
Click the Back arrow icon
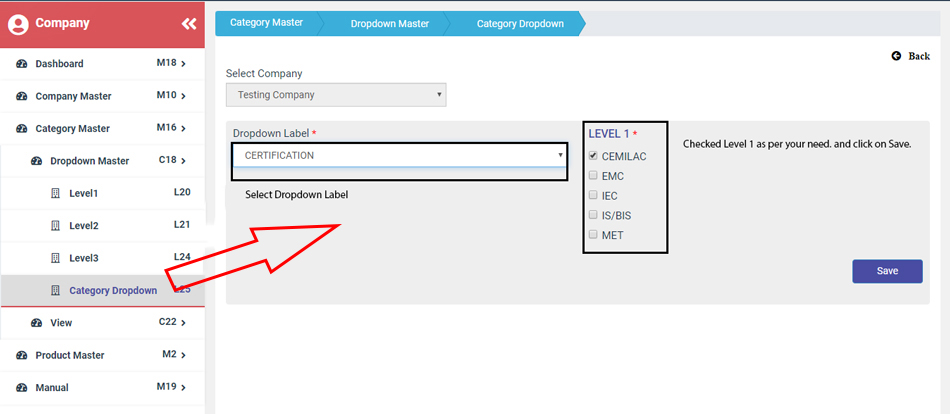[897, 56]
